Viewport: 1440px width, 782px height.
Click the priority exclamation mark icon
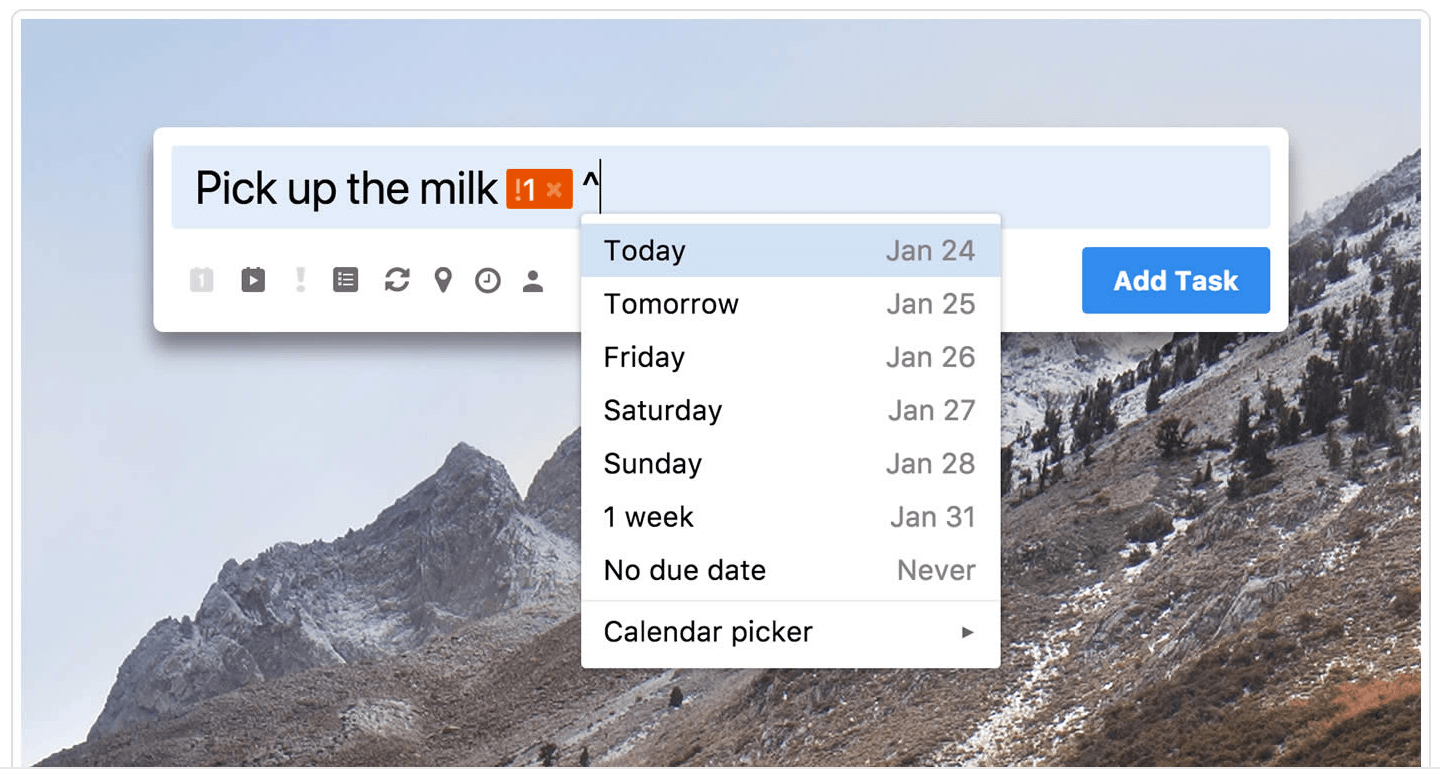(x=300, y=281)
